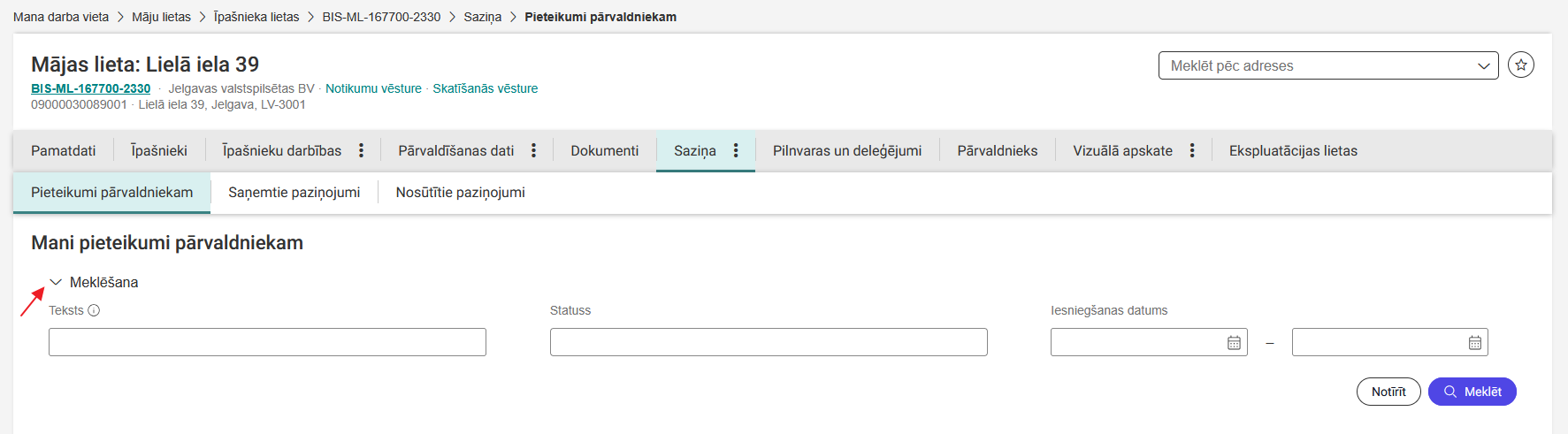Open the Statuss selection field
The height and width of the screenshot is (434, 1568).
[x=769, y=342]
